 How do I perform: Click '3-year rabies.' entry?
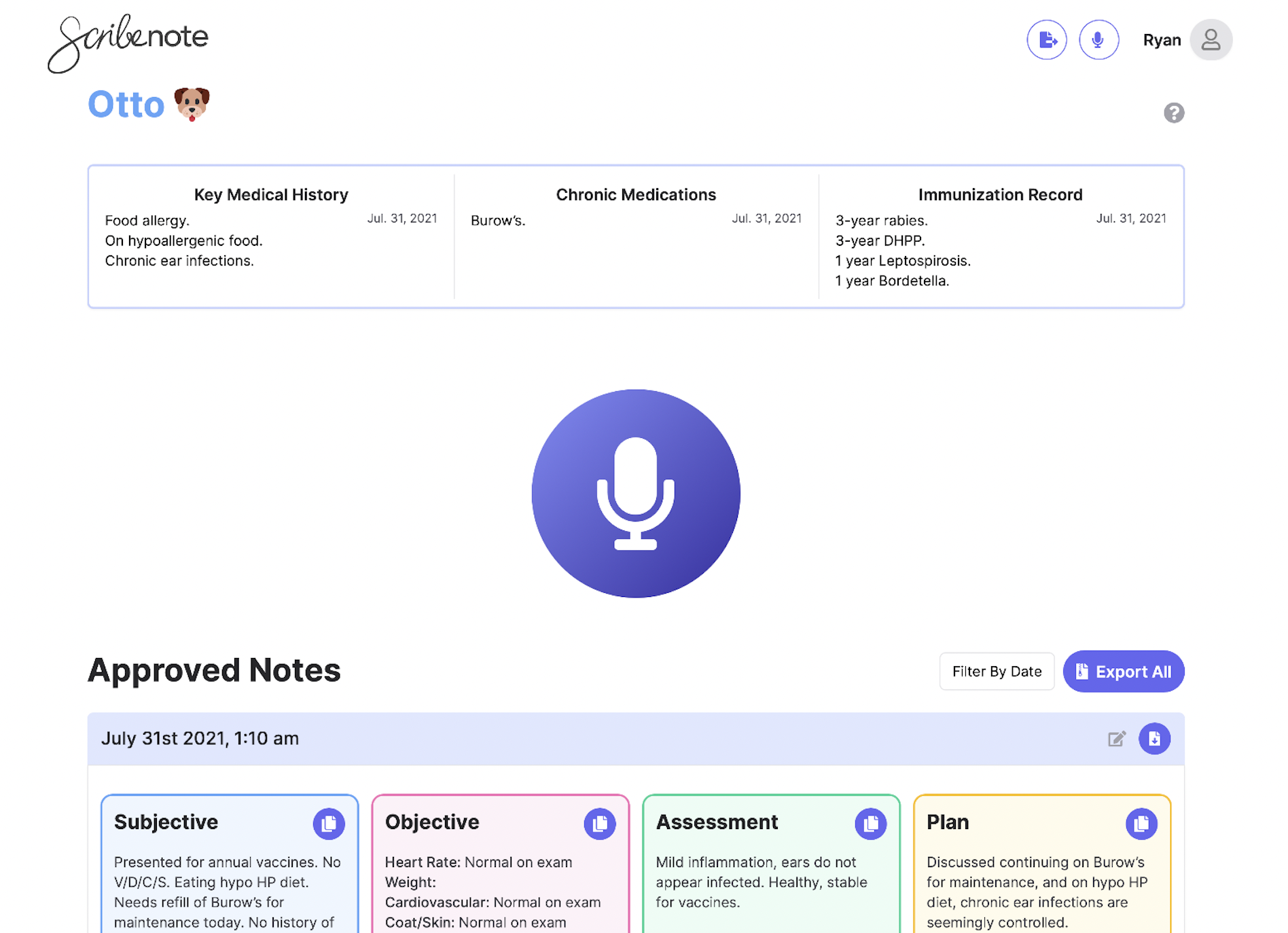tap(881, 221)
